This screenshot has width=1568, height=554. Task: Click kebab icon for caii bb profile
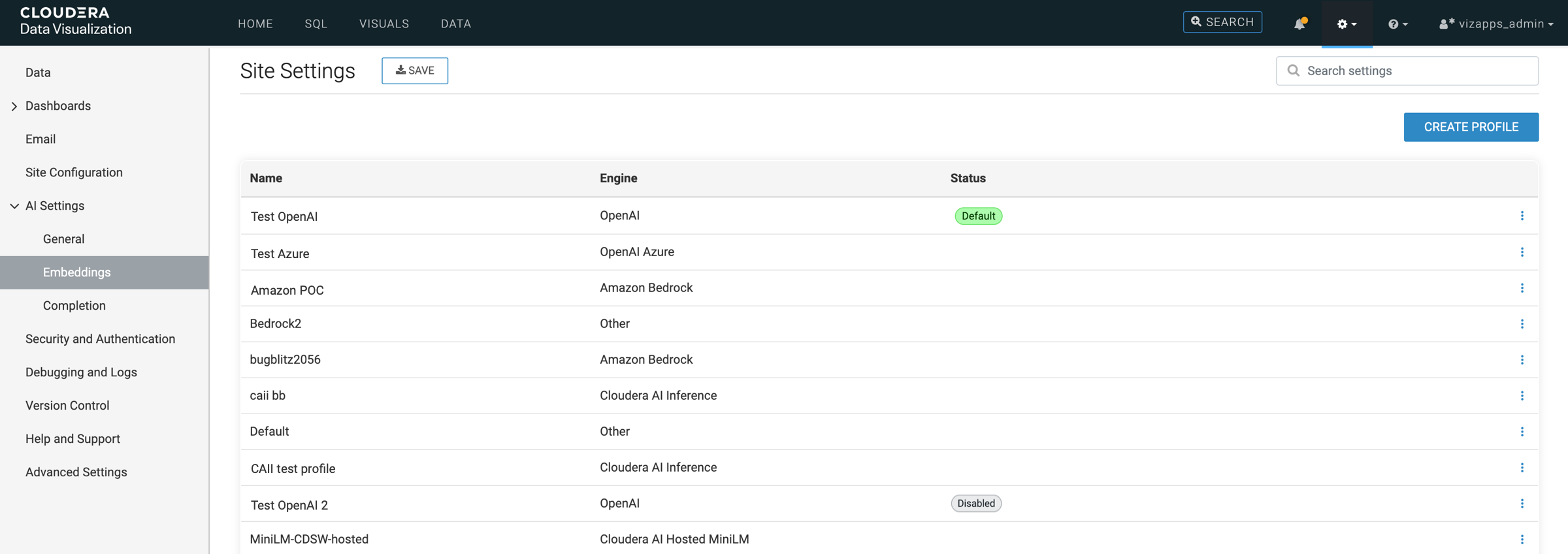tap(1522, 396)
